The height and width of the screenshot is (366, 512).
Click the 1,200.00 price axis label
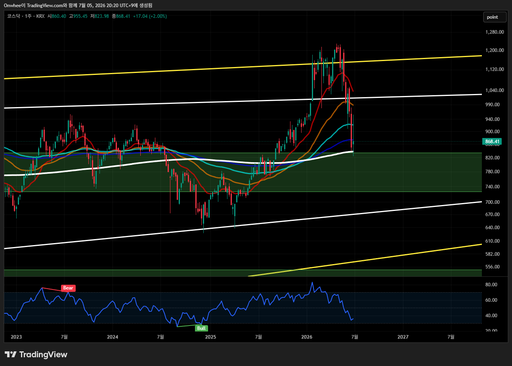pyautogui.click(x=494, y=50)
